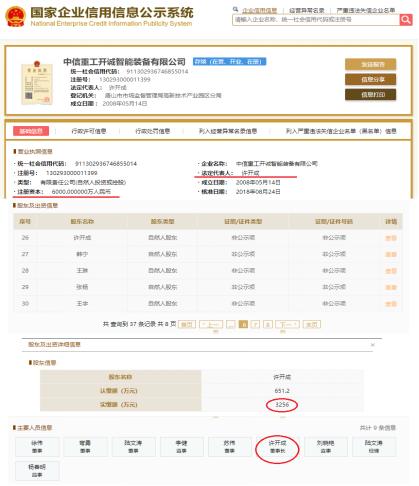Screen dimensions: 419x486
Task: Click the 上一页 previous page button
Action: coord(211,324)
